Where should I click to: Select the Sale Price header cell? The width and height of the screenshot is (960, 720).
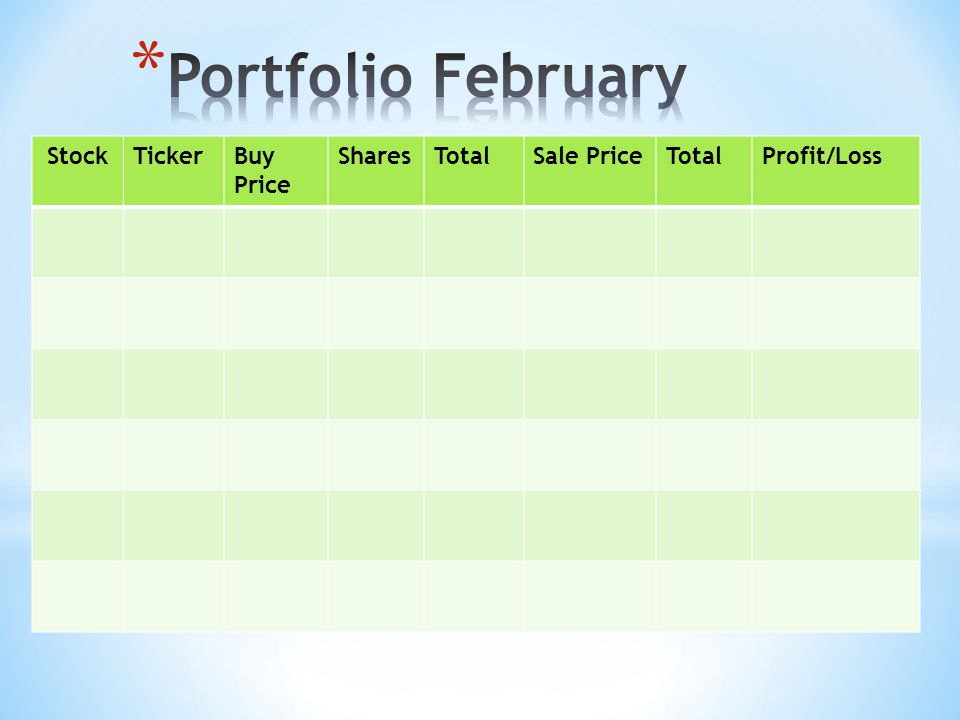pyautogui.click(x=590, y=171)
